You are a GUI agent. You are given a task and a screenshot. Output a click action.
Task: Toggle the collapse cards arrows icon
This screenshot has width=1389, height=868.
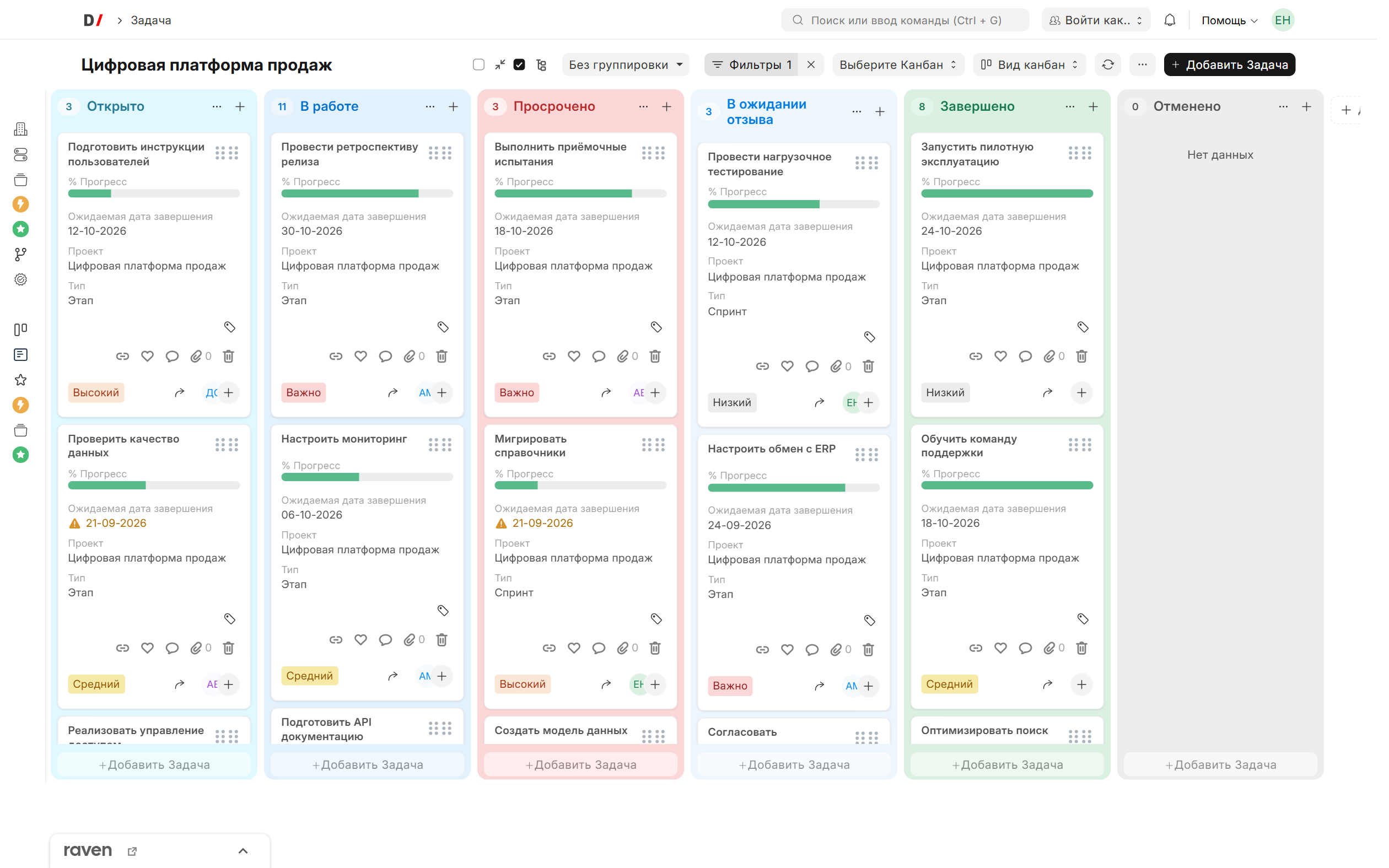(x=500, y=64)
